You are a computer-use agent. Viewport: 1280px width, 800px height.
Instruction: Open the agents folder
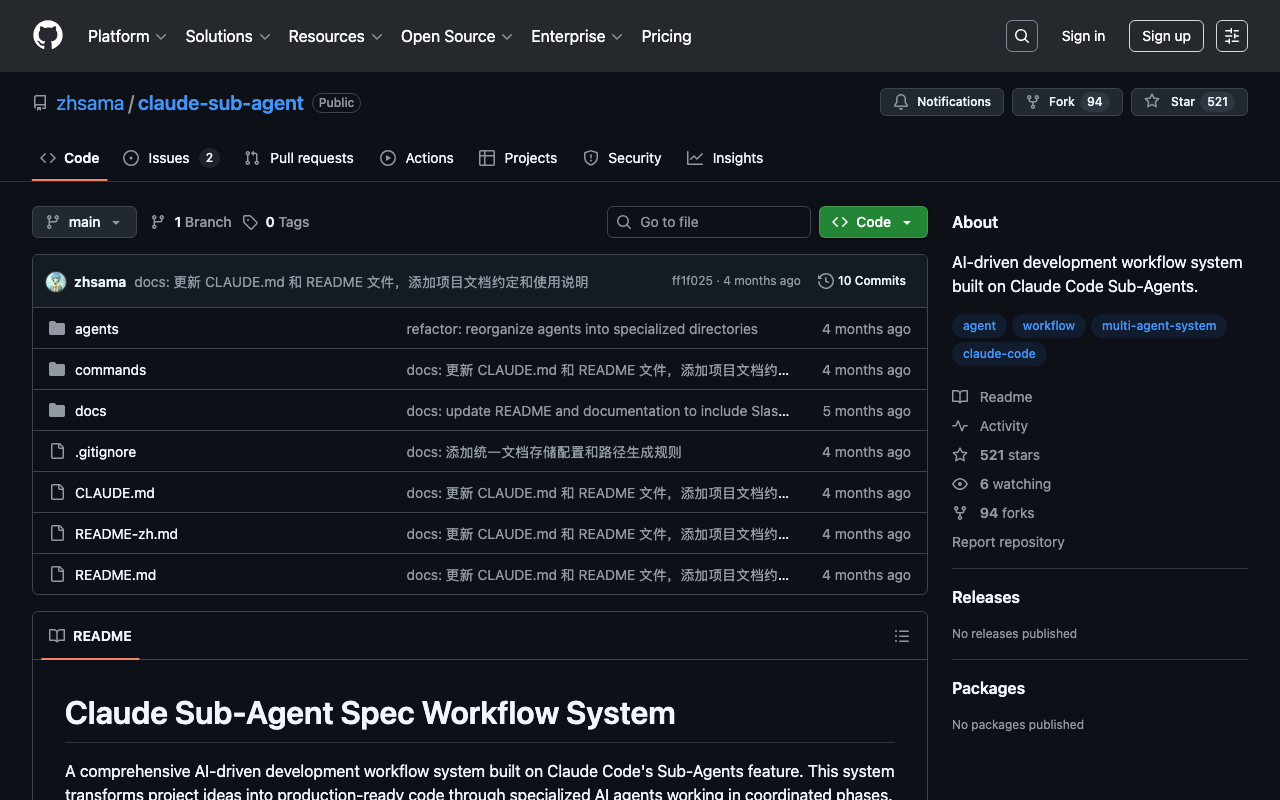(97, 329)
